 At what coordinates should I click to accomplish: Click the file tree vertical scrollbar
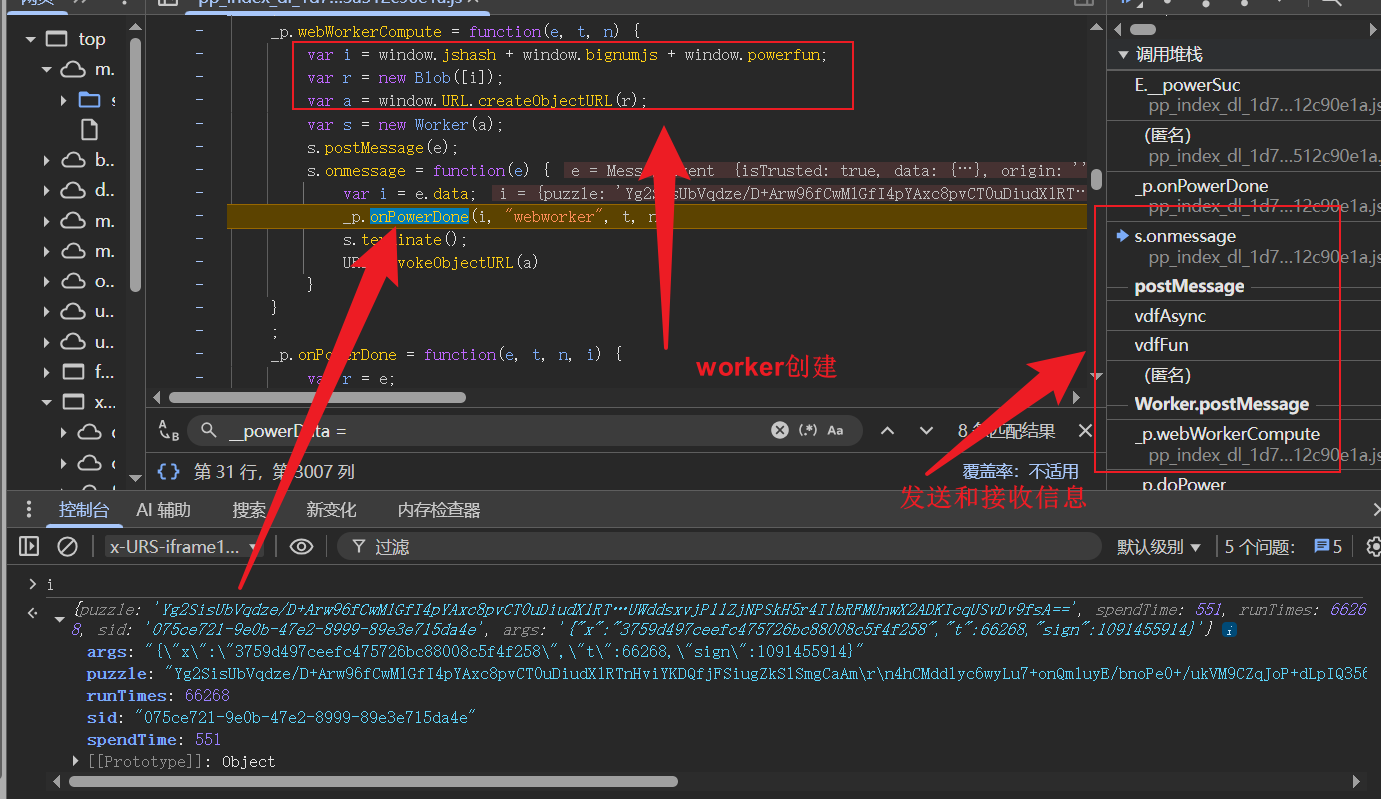(135, 165)
